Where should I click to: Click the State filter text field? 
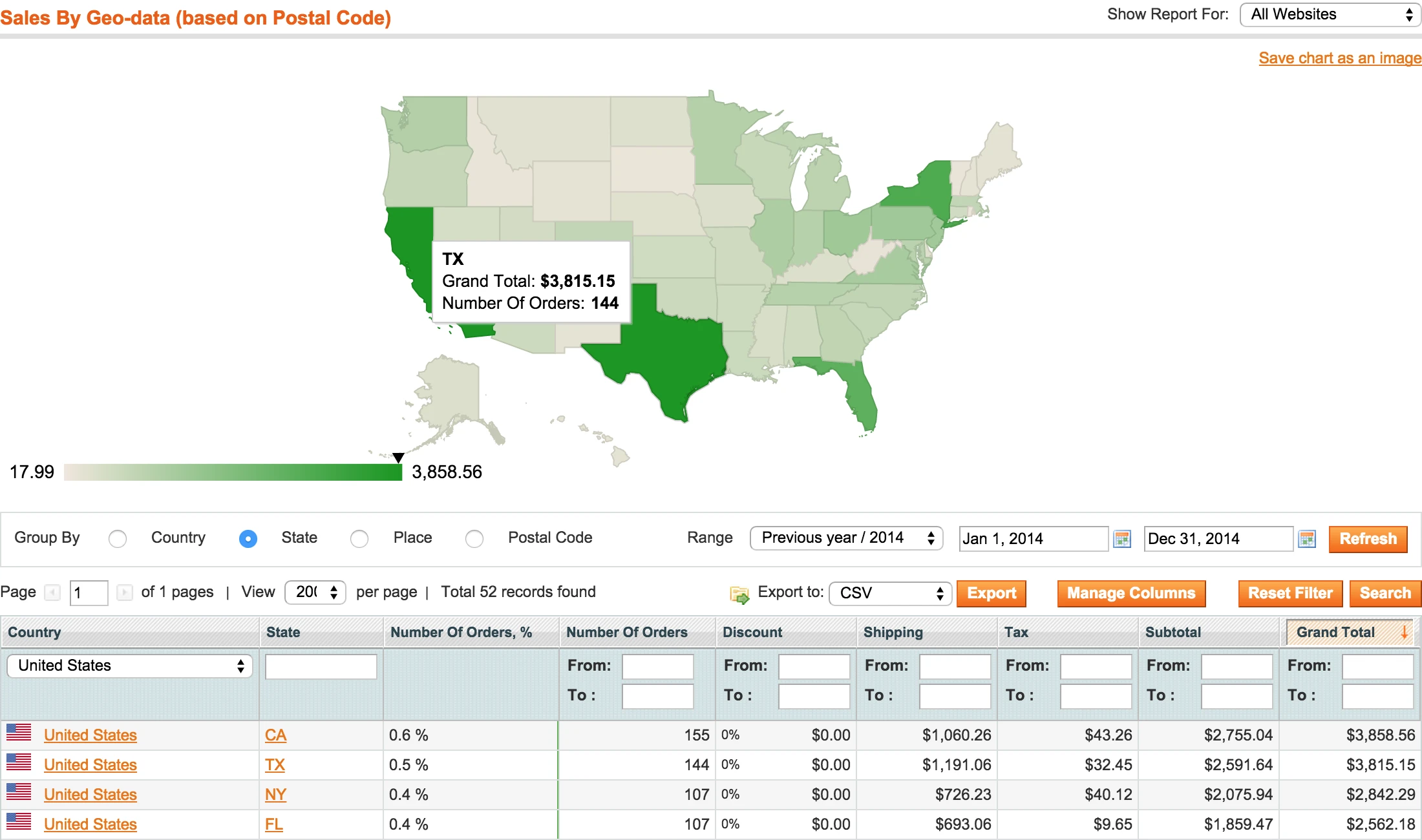coord(321,667)
